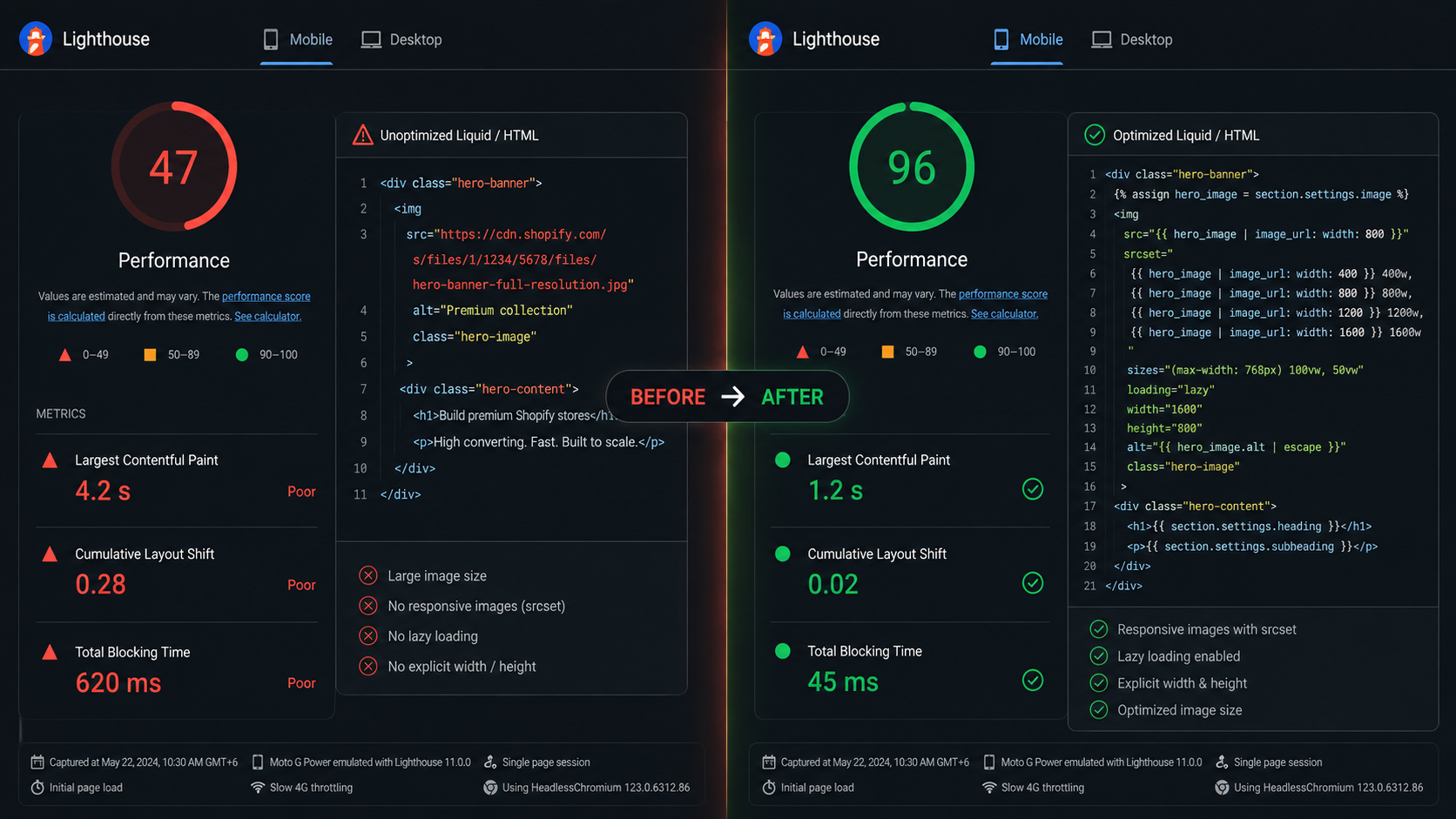Screen dimensions: 1456x819
Task: Click the 0.28 Cumulative Layout Shift value
Action: point(101,585)
